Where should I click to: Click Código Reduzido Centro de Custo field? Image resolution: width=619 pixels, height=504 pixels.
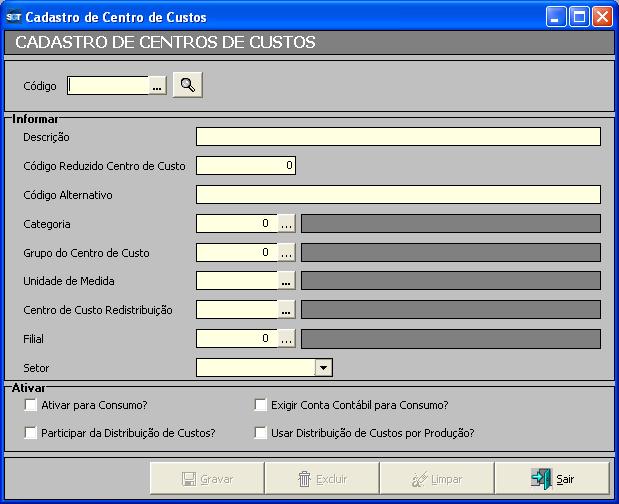point(245,166)
